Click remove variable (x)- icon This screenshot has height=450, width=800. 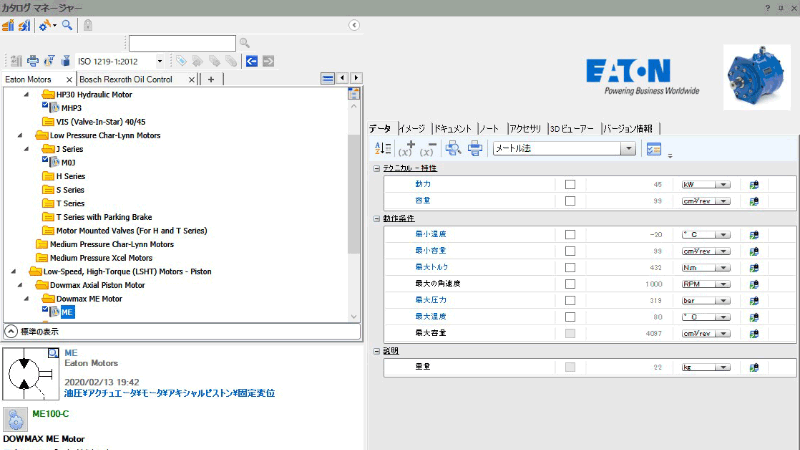tap(428, 148)
